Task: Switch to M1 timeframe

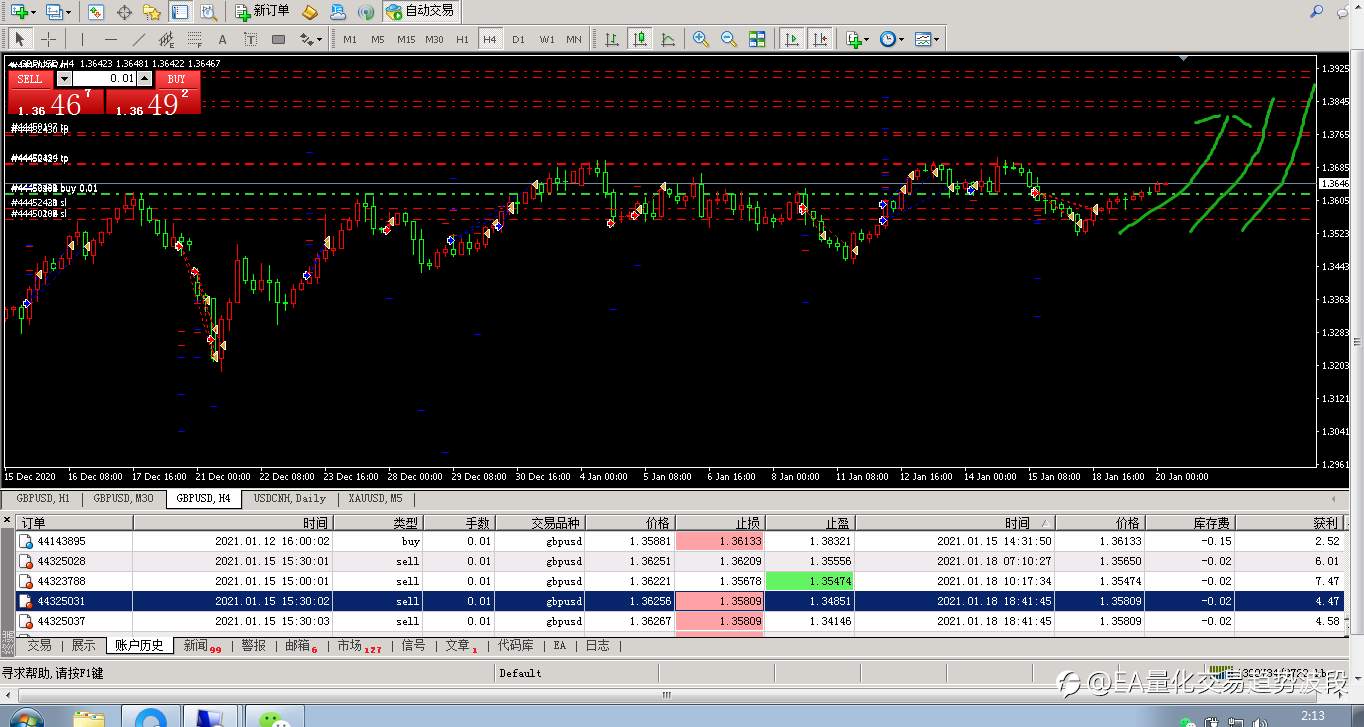Action: (x=349, y=39)
